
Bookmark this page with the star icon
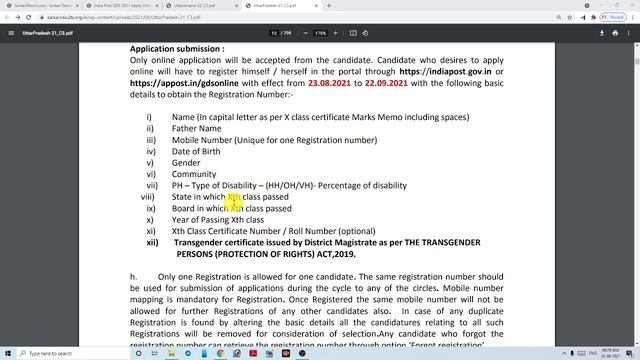tap(570, 18)
